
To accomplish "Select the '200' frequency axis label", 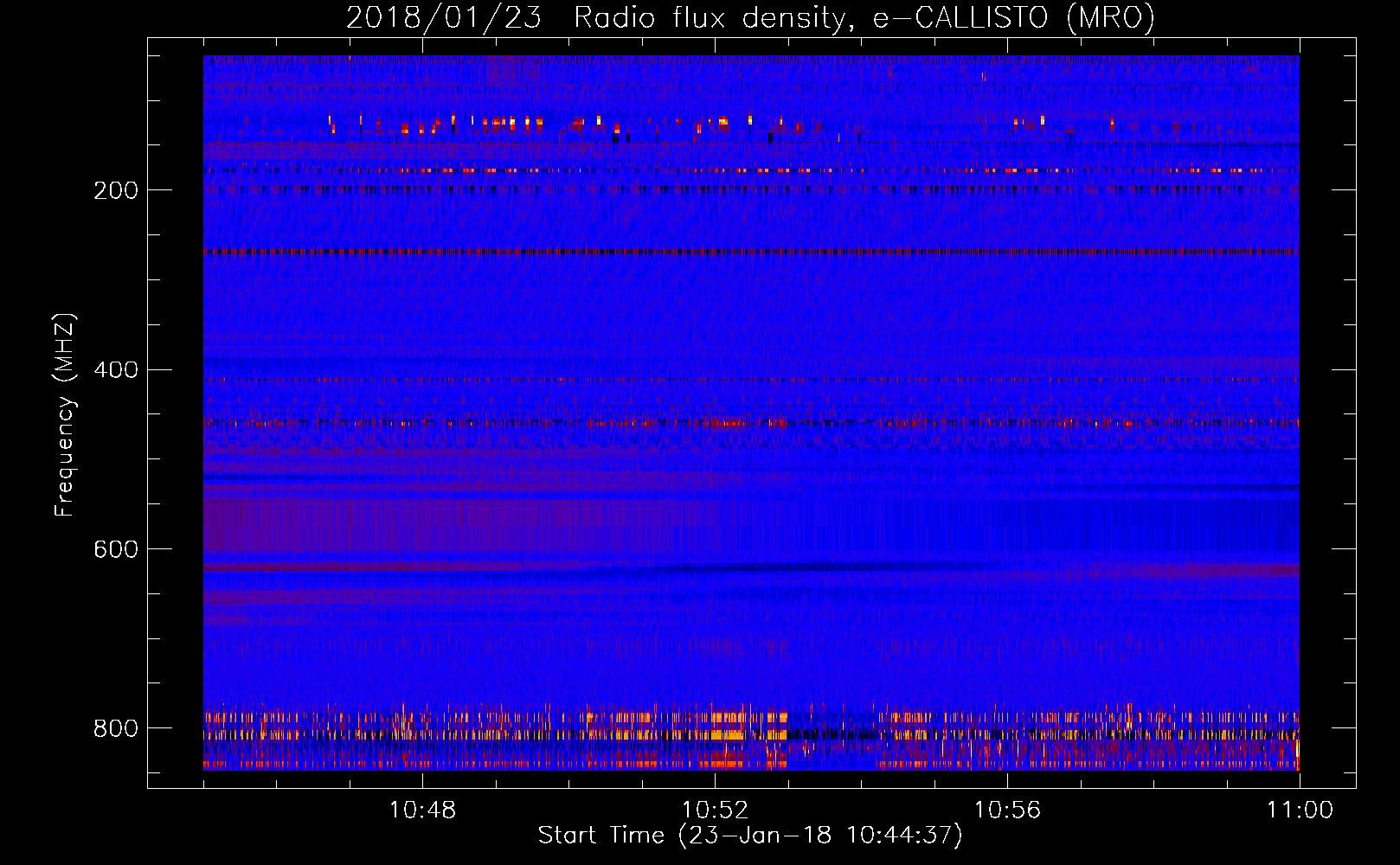I will [116, 191].
